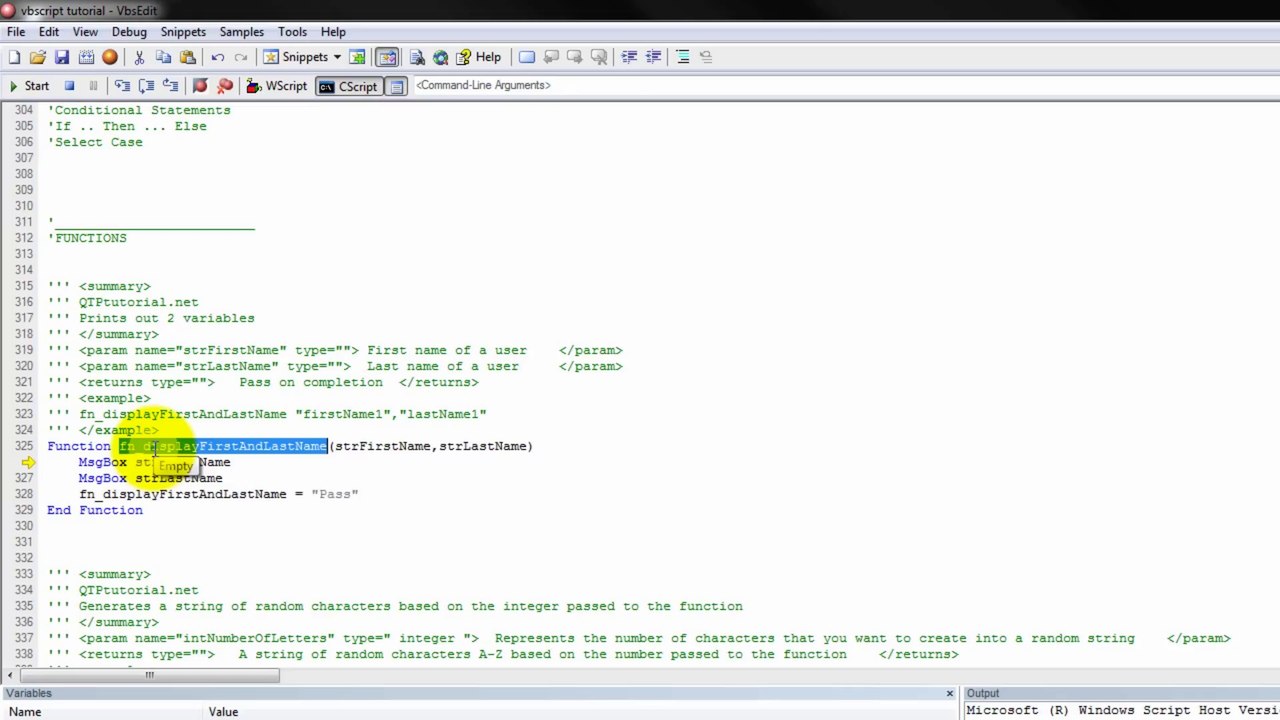Save the script with the floppy icon
The height and width of the screenshot is (720, 1280).
coord(62,57)
